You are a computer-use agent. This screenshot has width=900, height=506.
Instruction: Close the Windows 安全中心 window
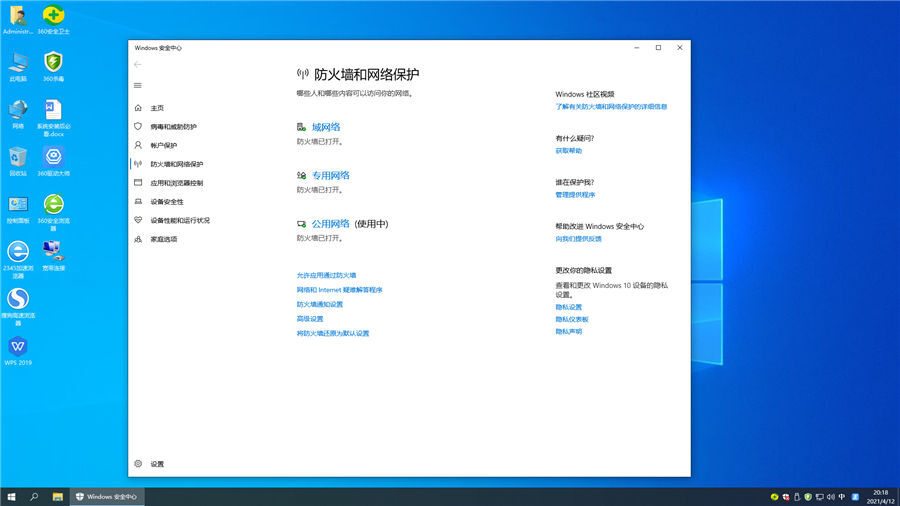tap(680, 48)
